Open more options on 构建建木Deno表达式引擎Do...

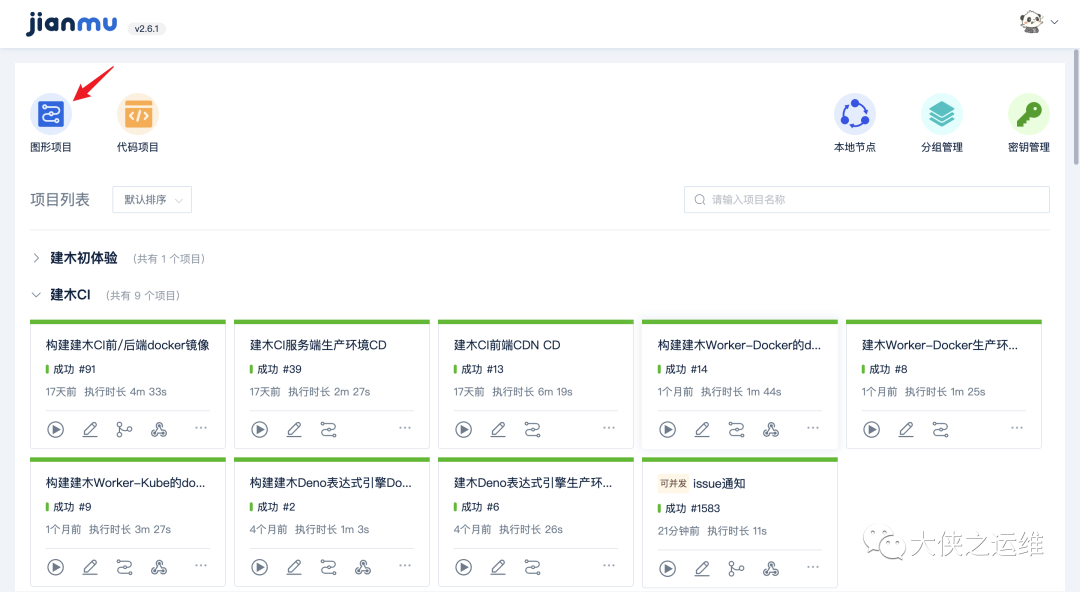(x=405, y=566)
